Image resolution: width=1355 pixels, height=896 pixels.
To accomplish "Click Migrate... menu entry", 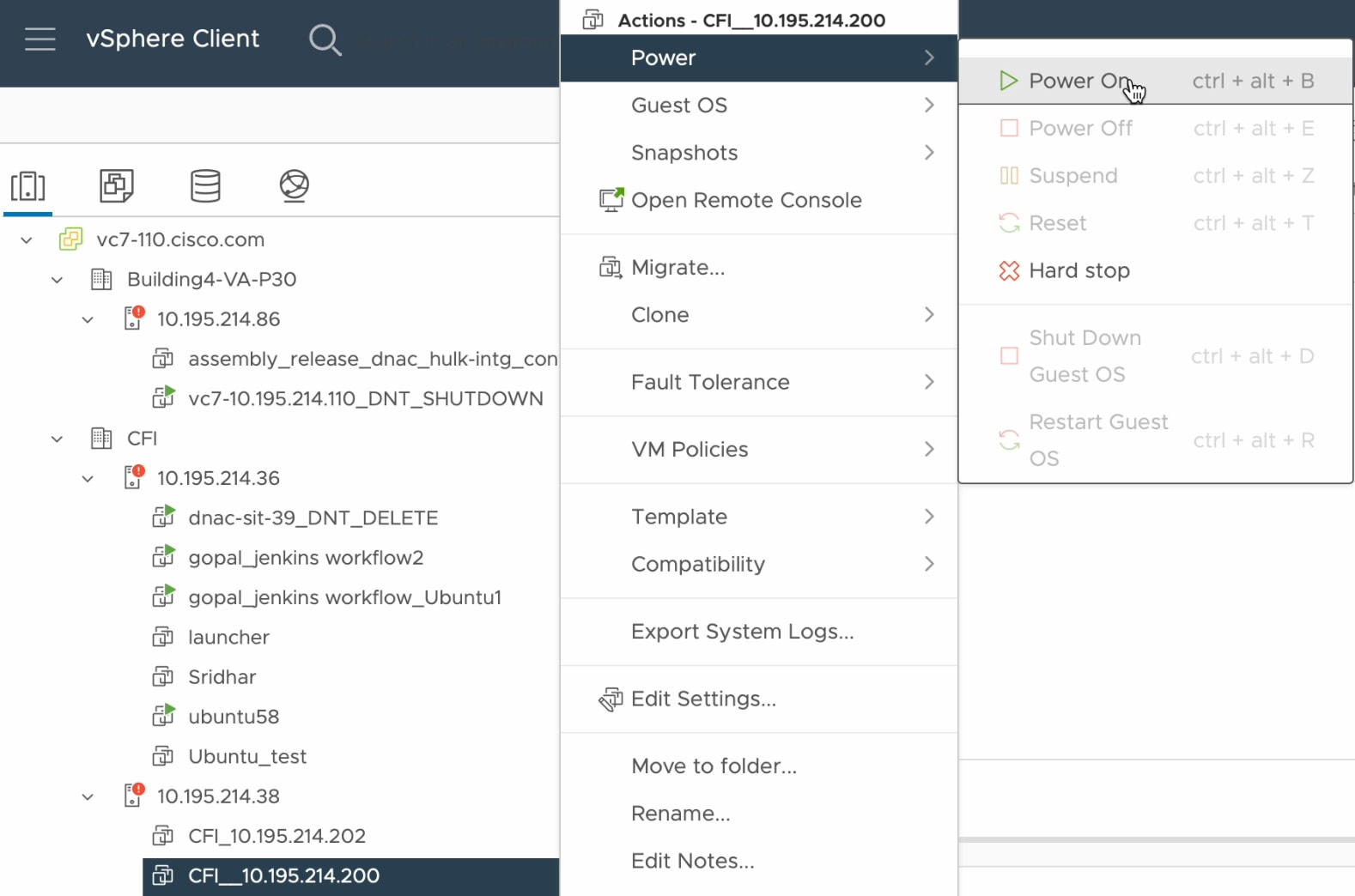I will [759, 267].
